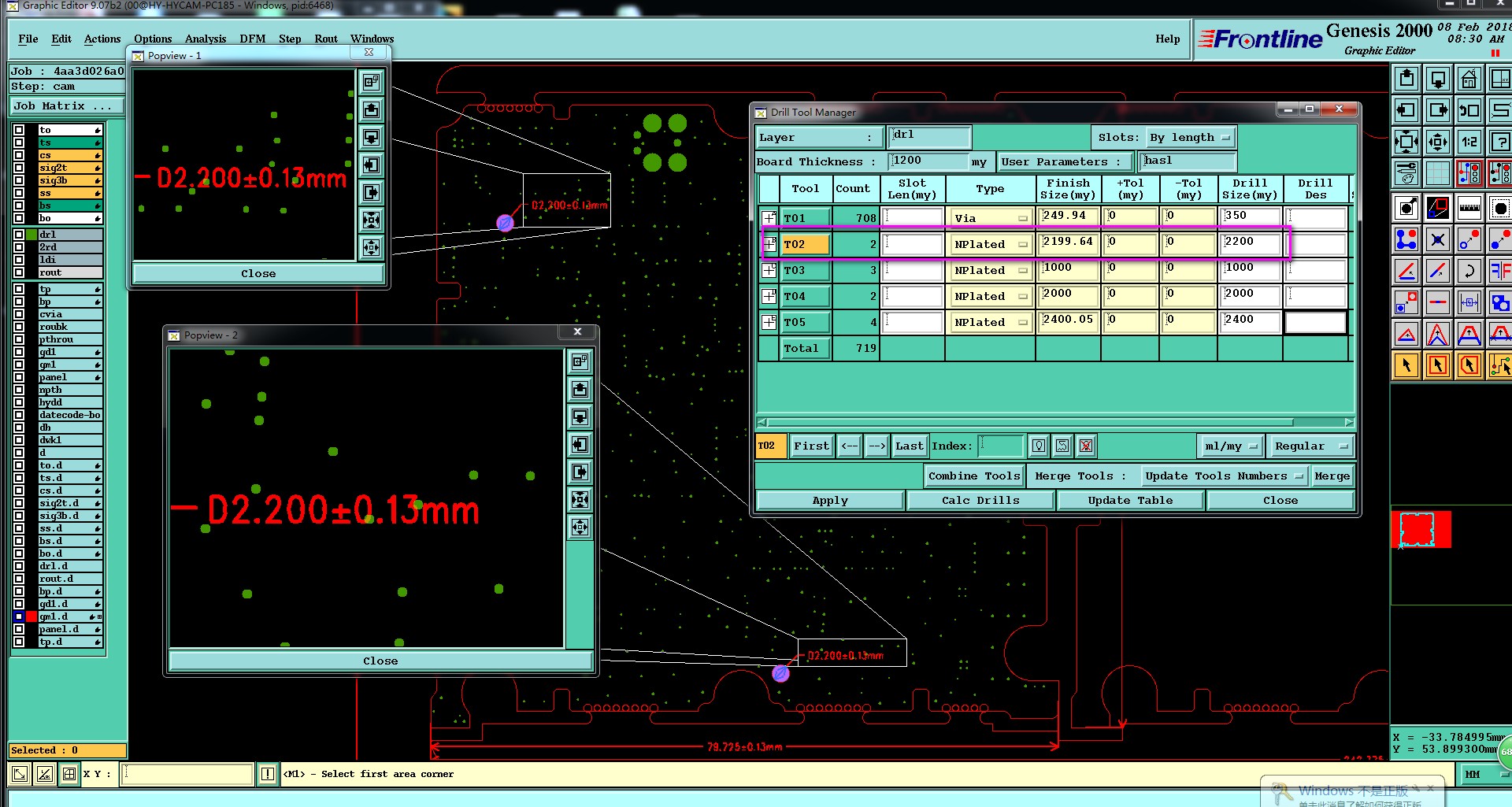
Task: Toggle the checkbox for layer 'sig2t'
Action: (19, 168)
